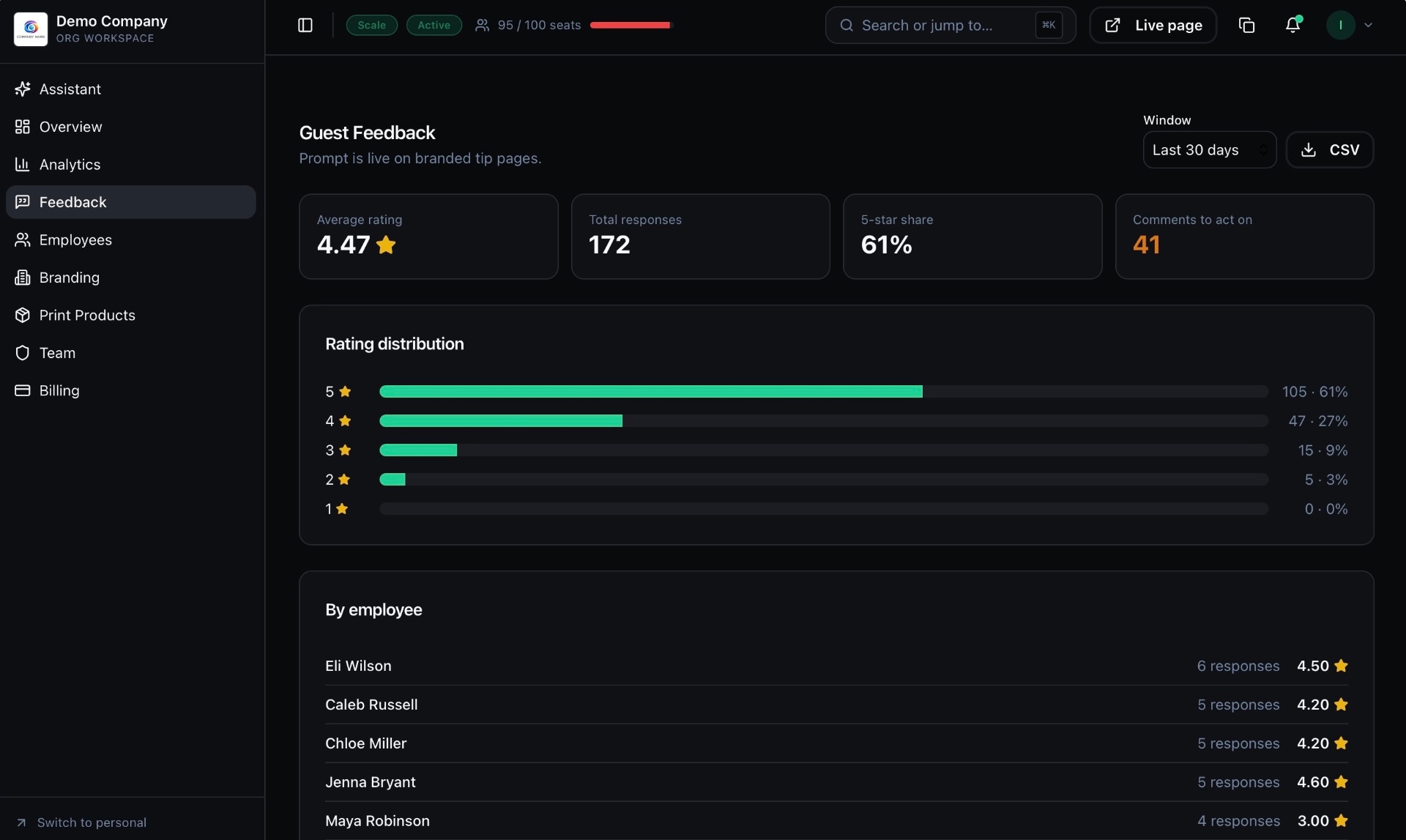Click the Team shield icon
The height and width of the screenshot is (840, 1406).
click(23, 353)
